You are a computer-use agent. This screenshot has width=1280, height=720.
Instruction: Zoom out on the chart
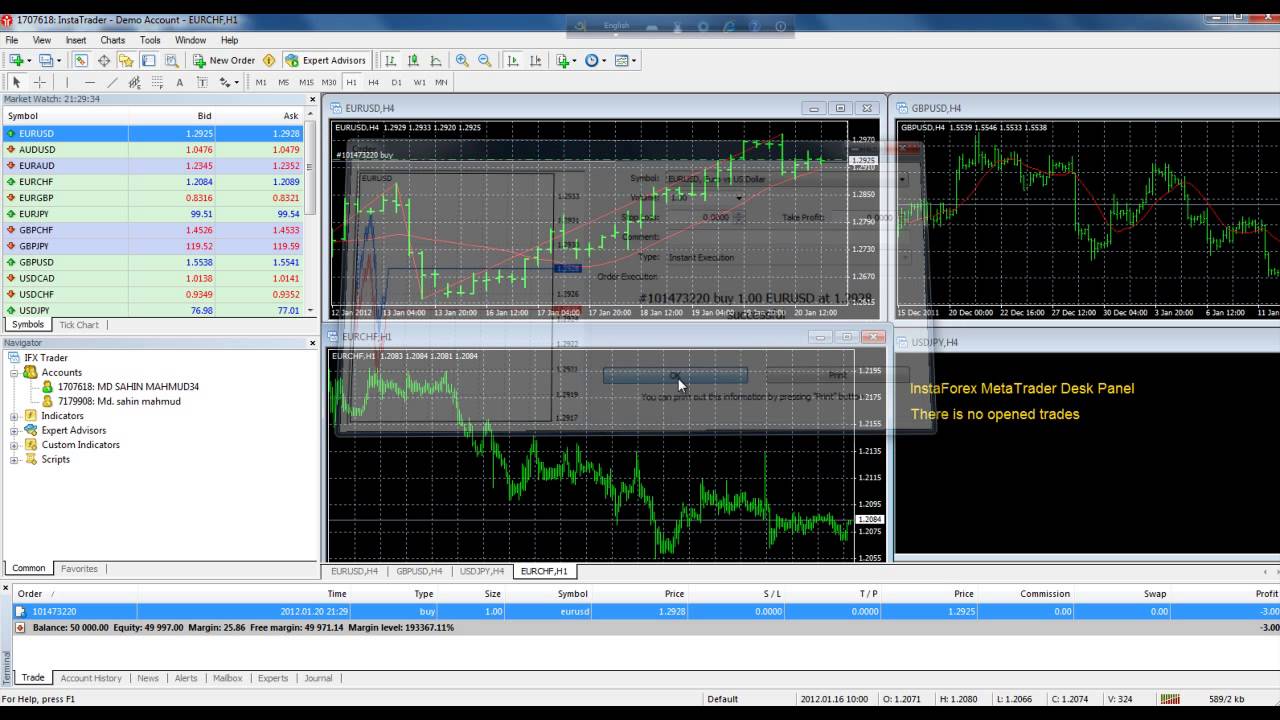485,60
